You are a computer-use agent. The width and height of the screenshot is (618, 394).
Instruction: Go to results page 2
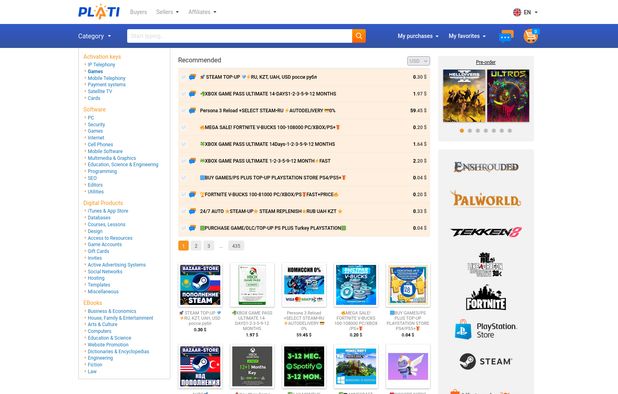pos(196,246)
